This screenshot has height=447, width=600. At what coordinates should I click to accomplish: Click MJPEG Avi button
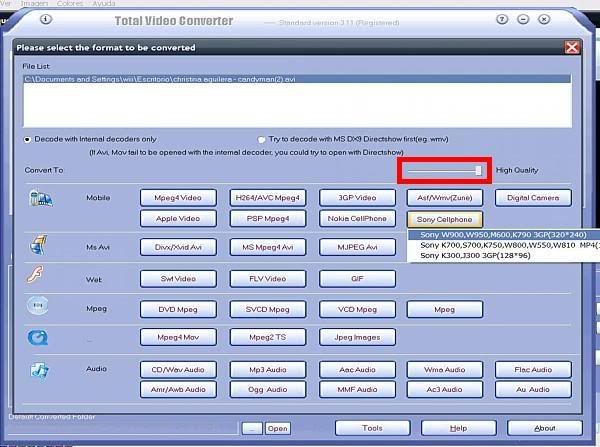357,247
